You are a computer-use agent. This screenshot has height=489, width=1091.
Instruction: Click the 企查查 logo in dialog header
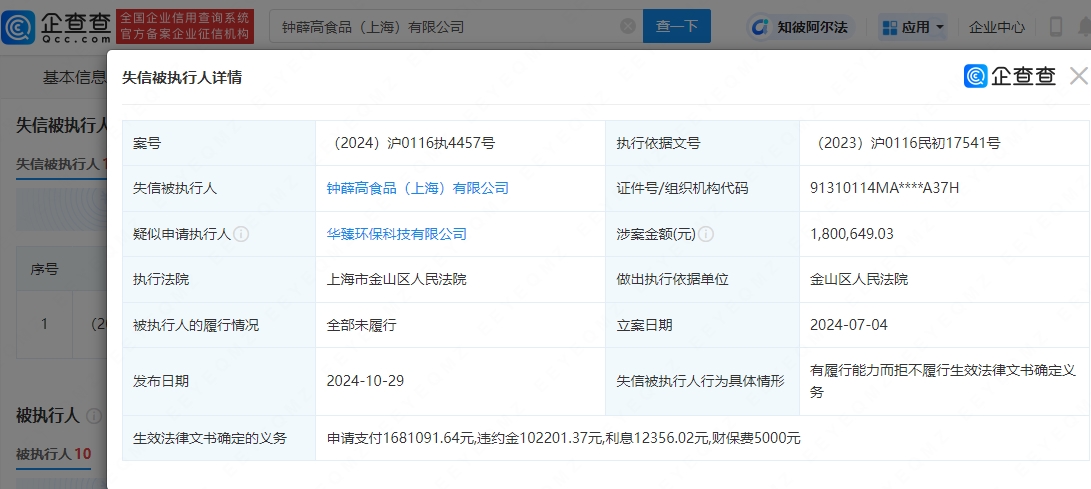click(1010, 76)
